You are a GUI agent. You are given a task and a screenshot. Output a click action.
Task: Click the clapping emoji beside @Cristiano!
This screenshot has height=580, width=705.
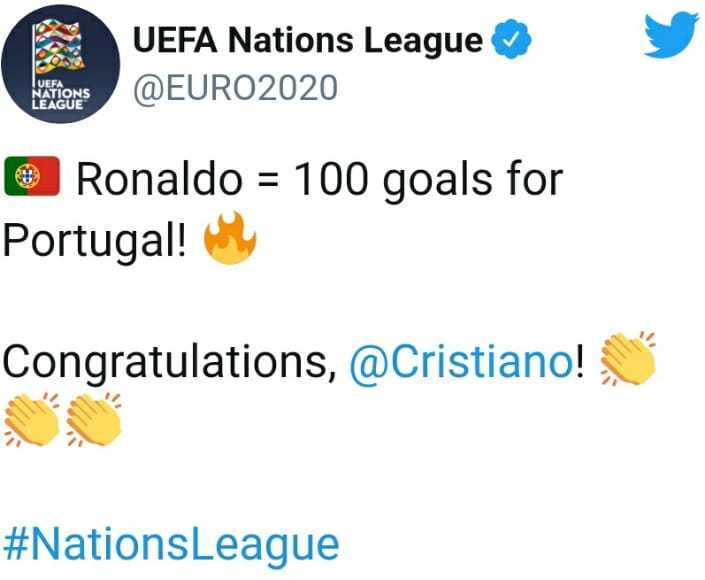[x=628, y=359]
